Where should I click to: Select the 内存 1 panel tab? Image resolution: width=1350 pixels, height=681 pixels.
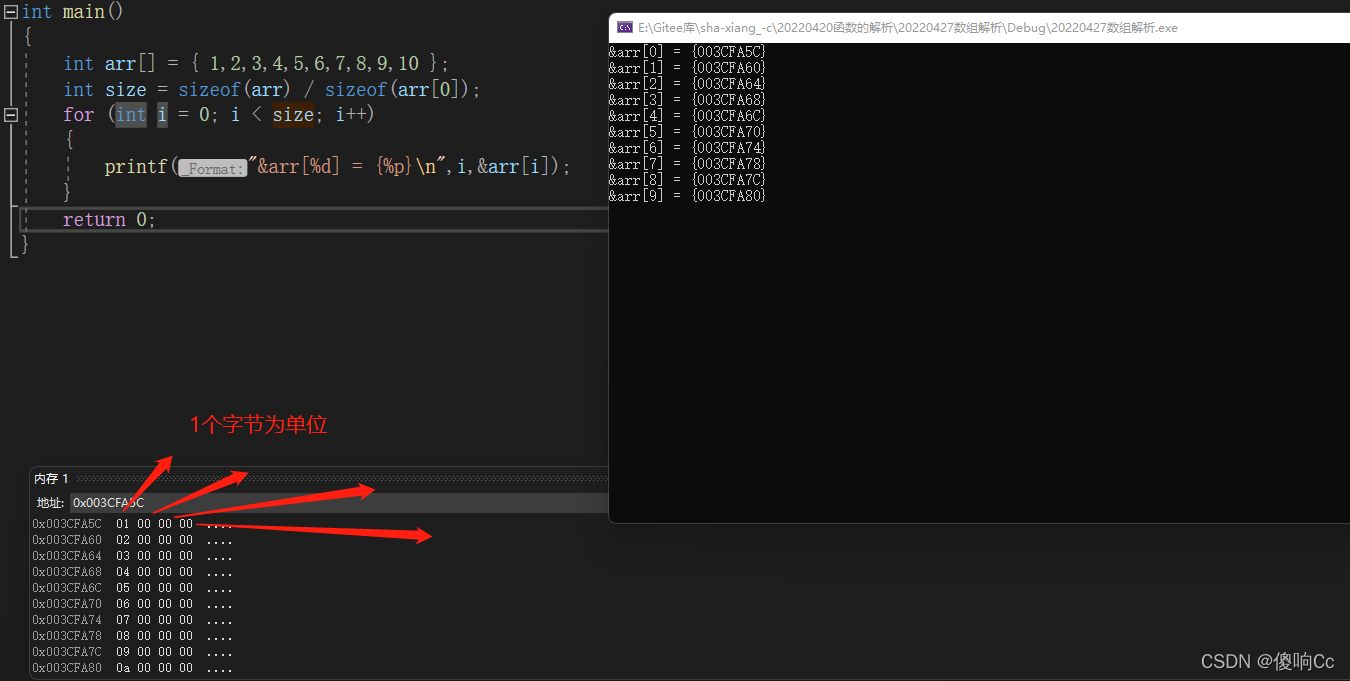pos(51,479)
